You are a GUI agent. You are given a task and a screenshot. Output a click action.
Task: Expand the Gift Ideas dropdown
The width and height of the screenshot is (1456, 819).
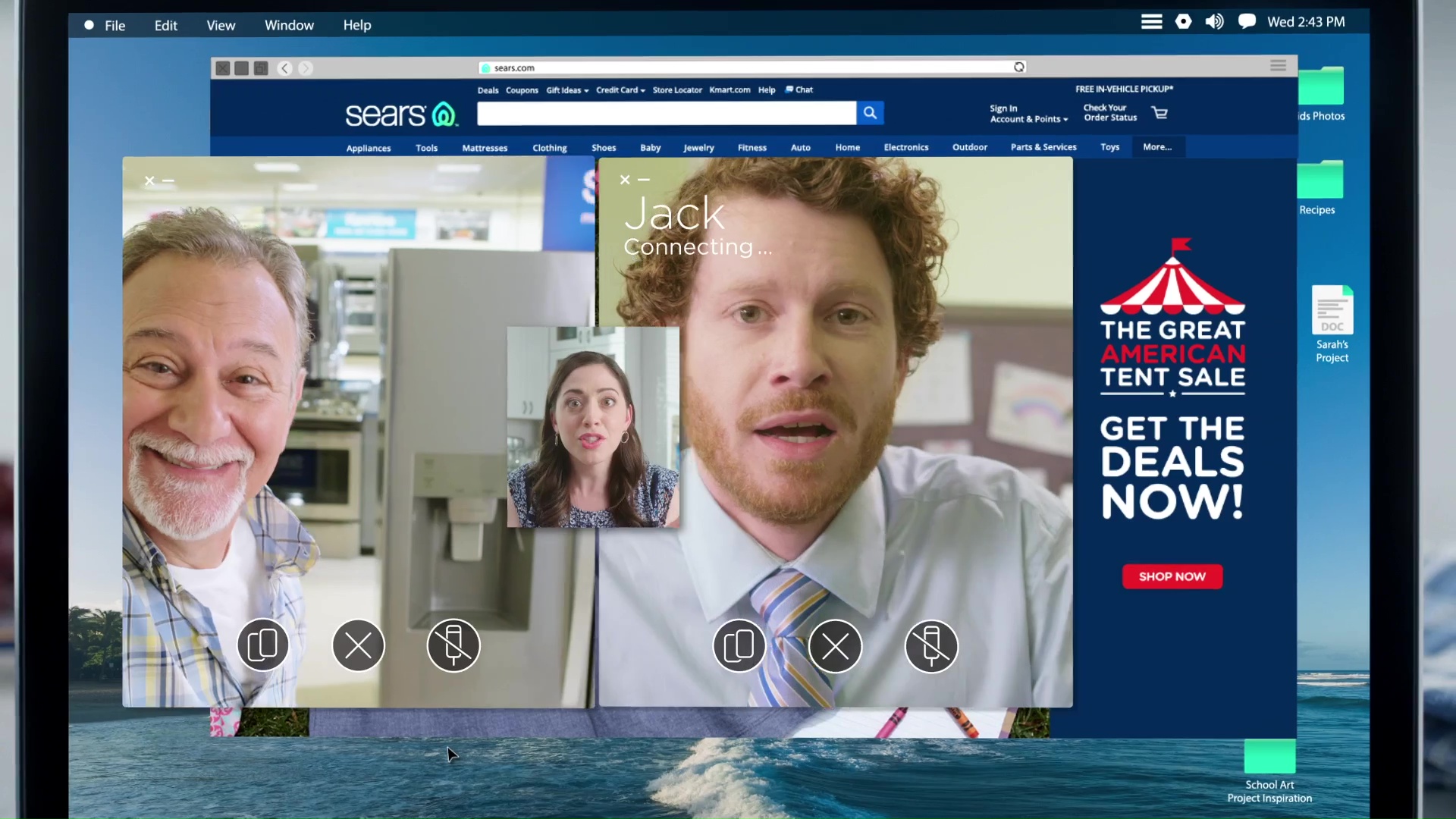[567, 90]
